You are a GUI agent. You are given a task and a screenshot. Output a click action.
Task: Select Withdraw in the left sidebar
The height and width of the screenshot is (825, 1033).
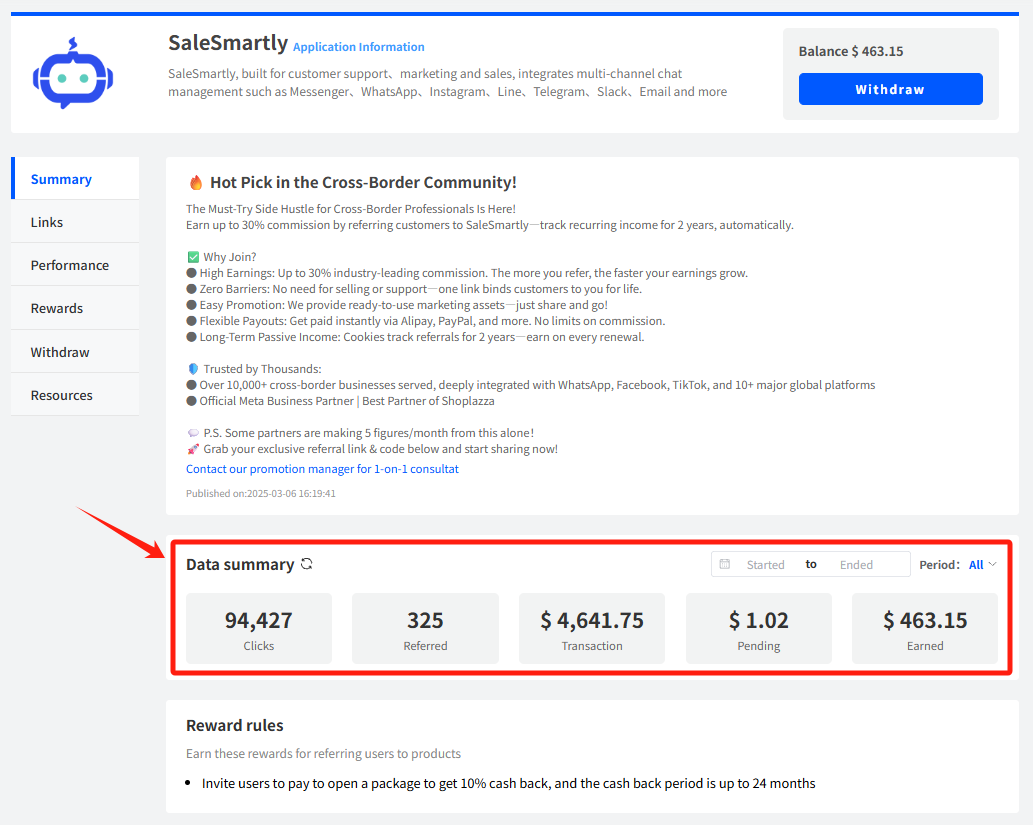click(x=60, y=352)
